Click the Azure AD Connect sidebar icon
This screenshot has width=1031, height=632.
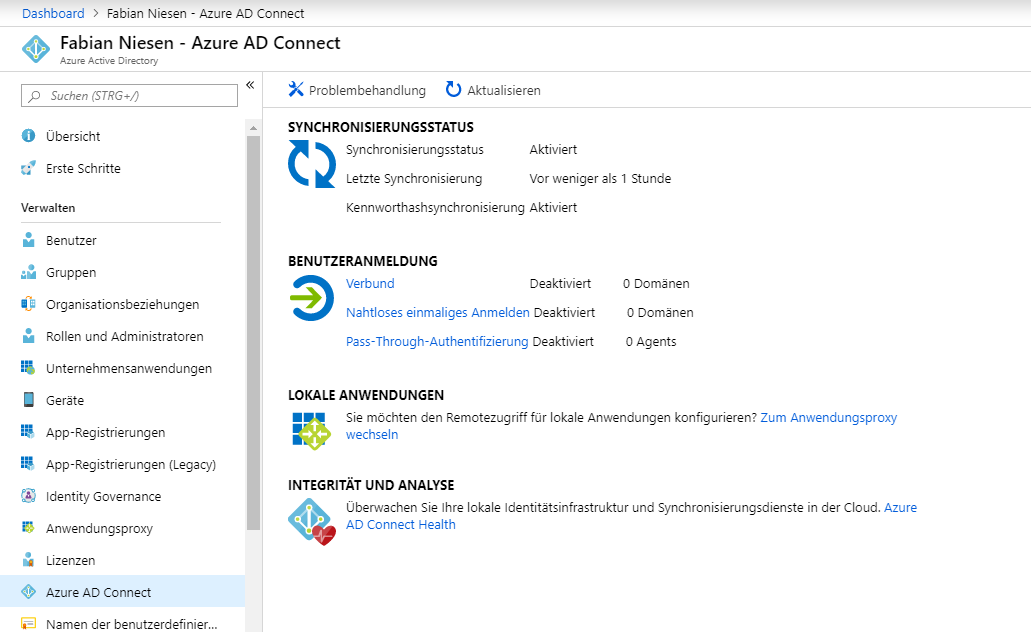[28, 592]
